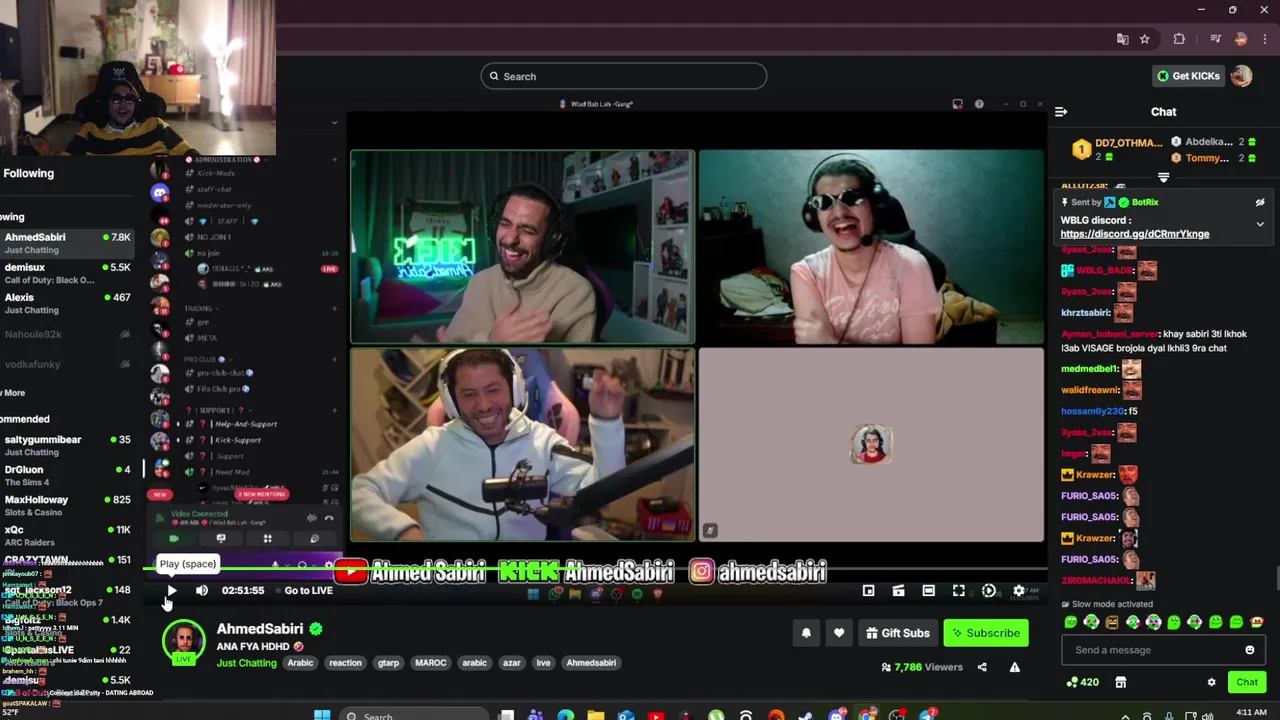Select the Ahmedsabiri tag
Image resolution: width=1280 pixels, height=720 pixels.
(x=591, y=663)
